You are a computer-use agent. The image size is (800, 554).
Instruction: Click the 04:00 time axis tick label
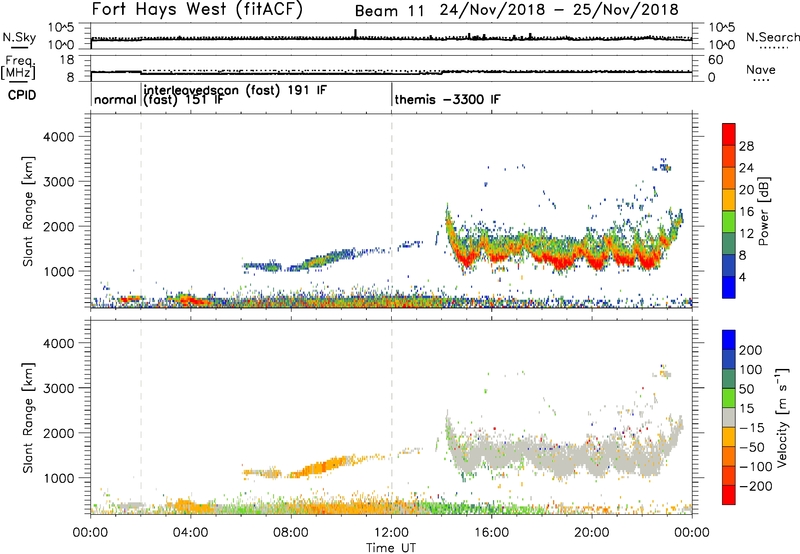191,533
